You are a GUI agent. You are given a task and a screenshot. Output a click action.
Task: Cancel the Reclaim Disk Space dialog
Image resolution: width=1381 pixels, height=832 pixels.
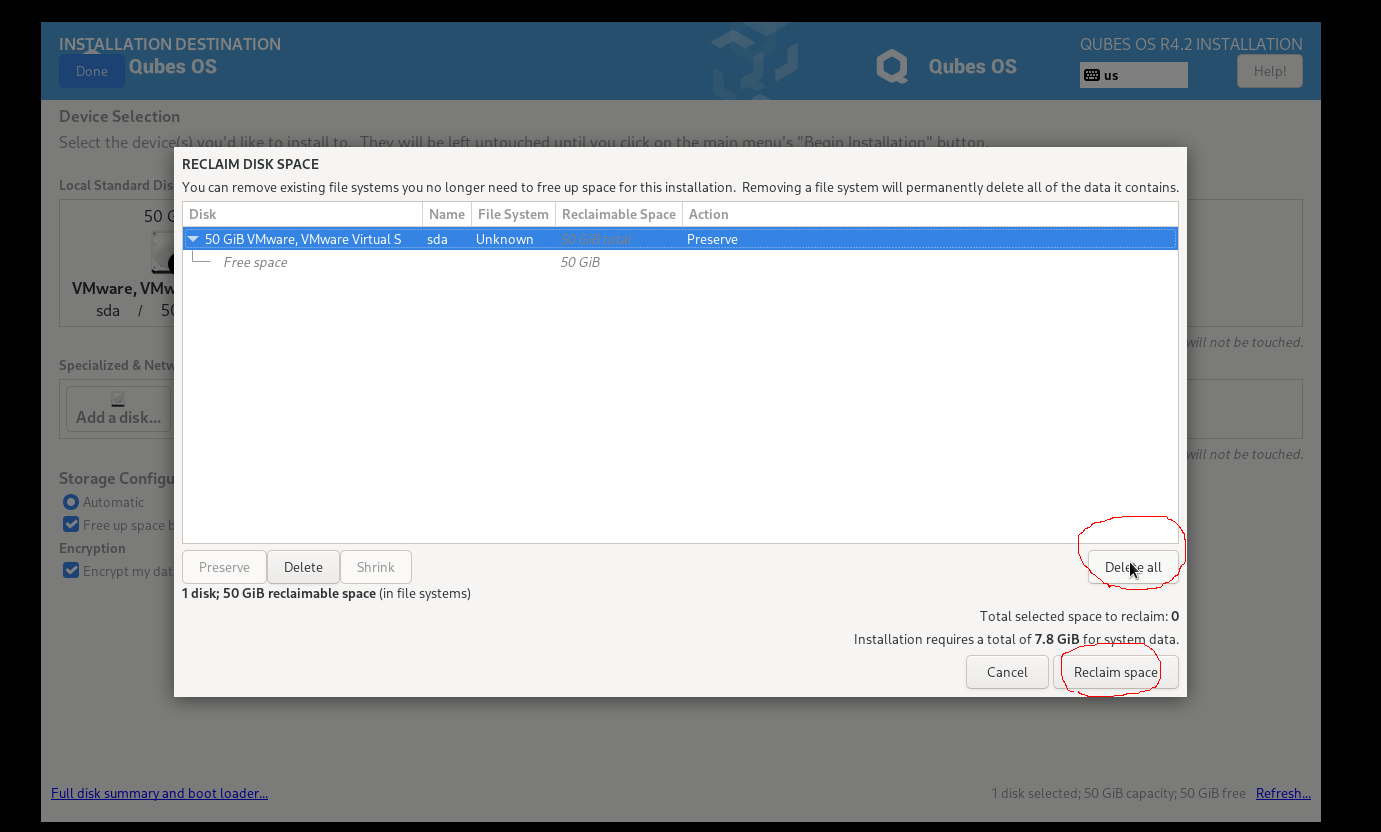1007,672
